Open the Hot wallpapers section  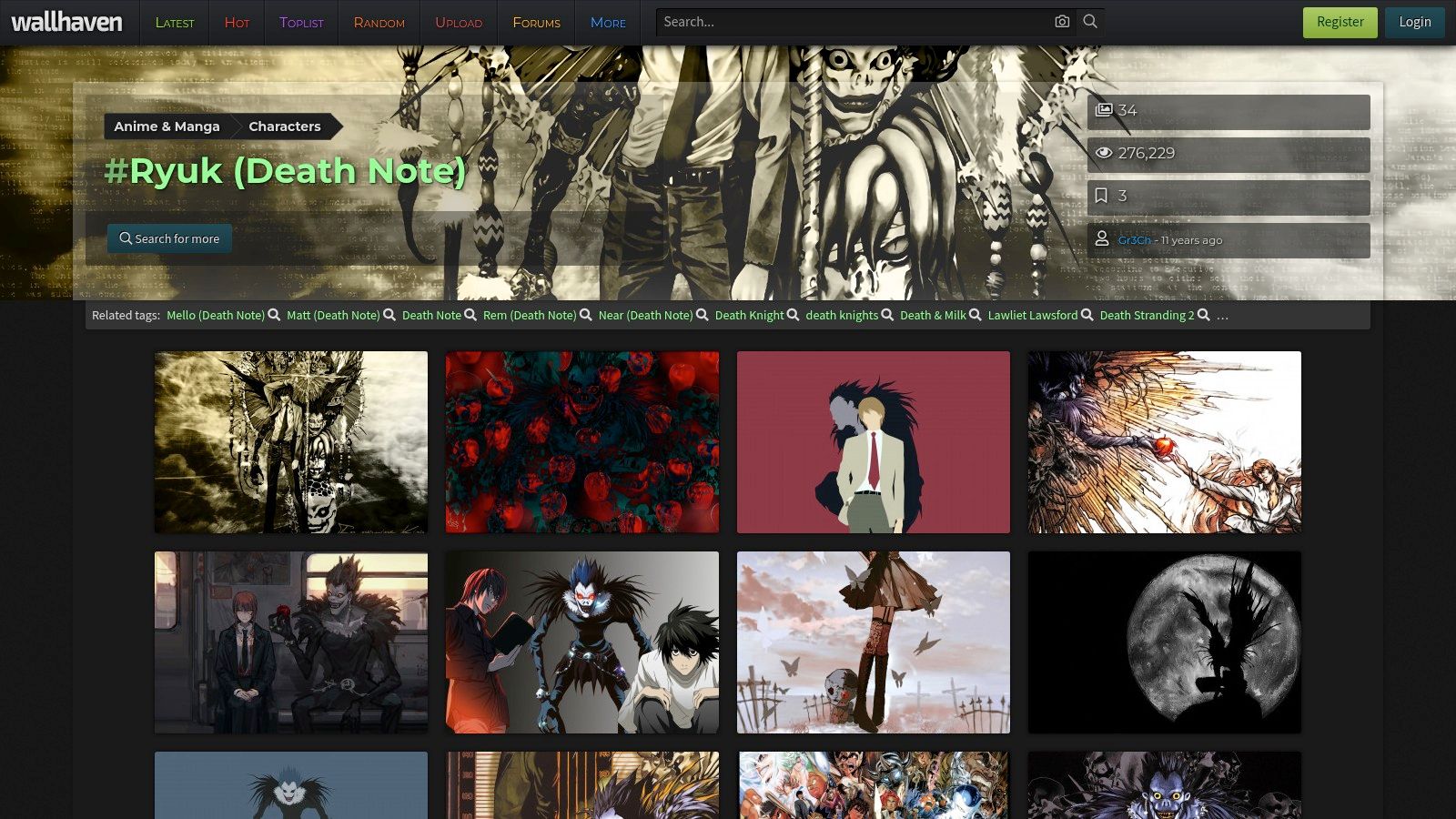pos(237,23)
